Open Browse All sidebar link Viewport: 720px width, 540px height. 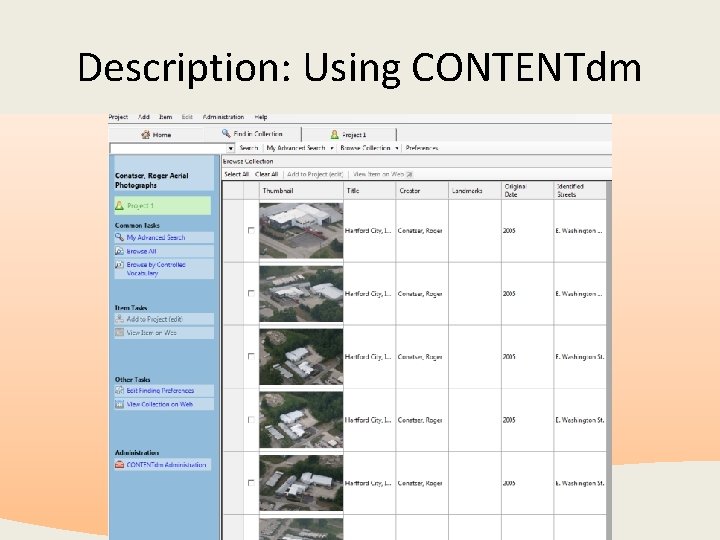tap(141, 251)
